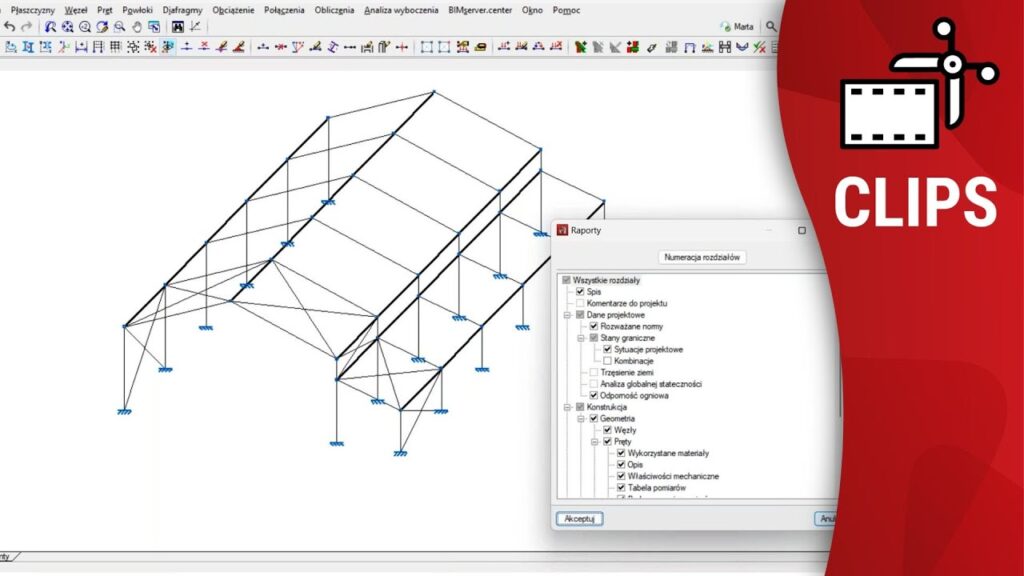Open the Połączenia menu
The width and height of the screenshot is (1024, 576).
[284, 10]
